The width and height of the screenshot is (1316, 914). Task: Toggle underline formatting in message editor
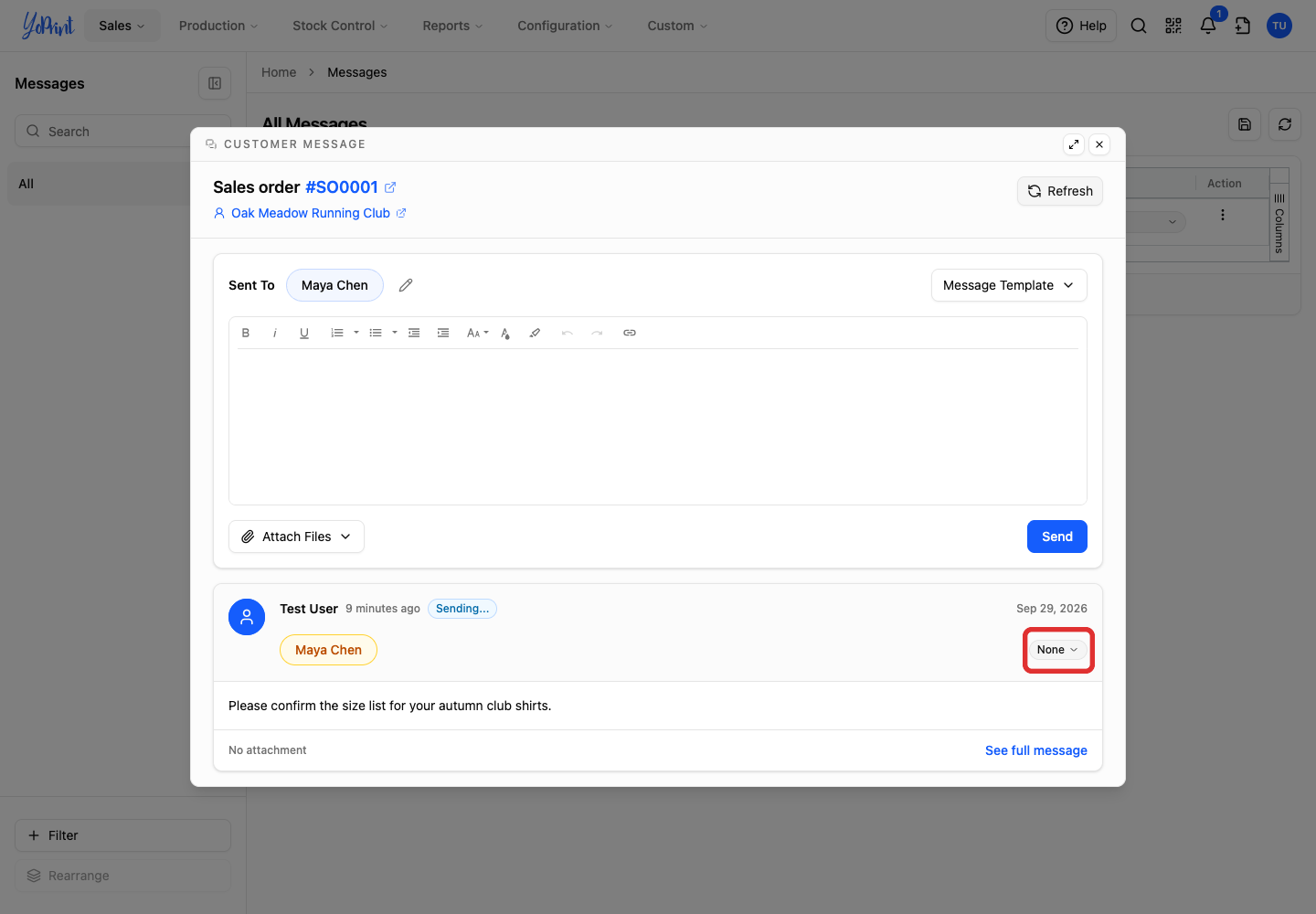tap(304, 333)
